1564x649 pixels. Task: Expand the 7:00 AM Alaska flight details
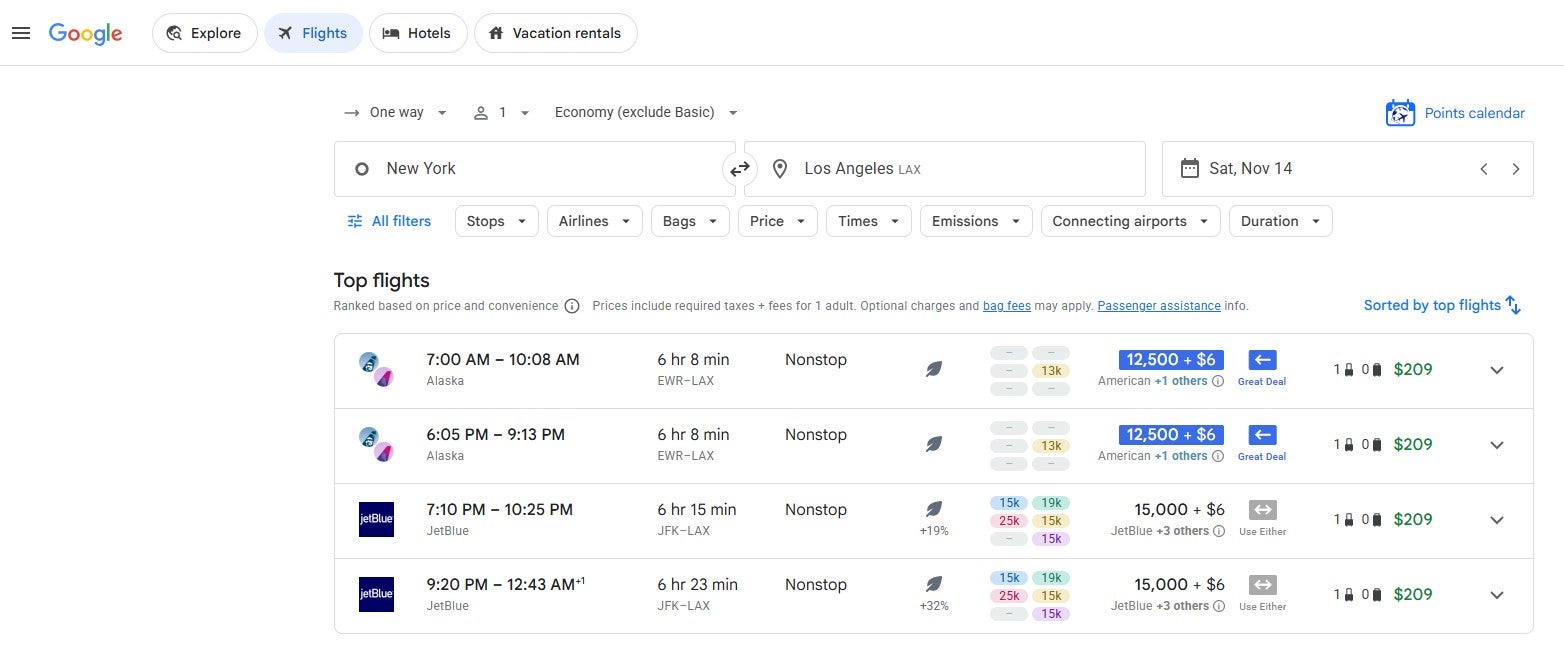click(1496, 370)
